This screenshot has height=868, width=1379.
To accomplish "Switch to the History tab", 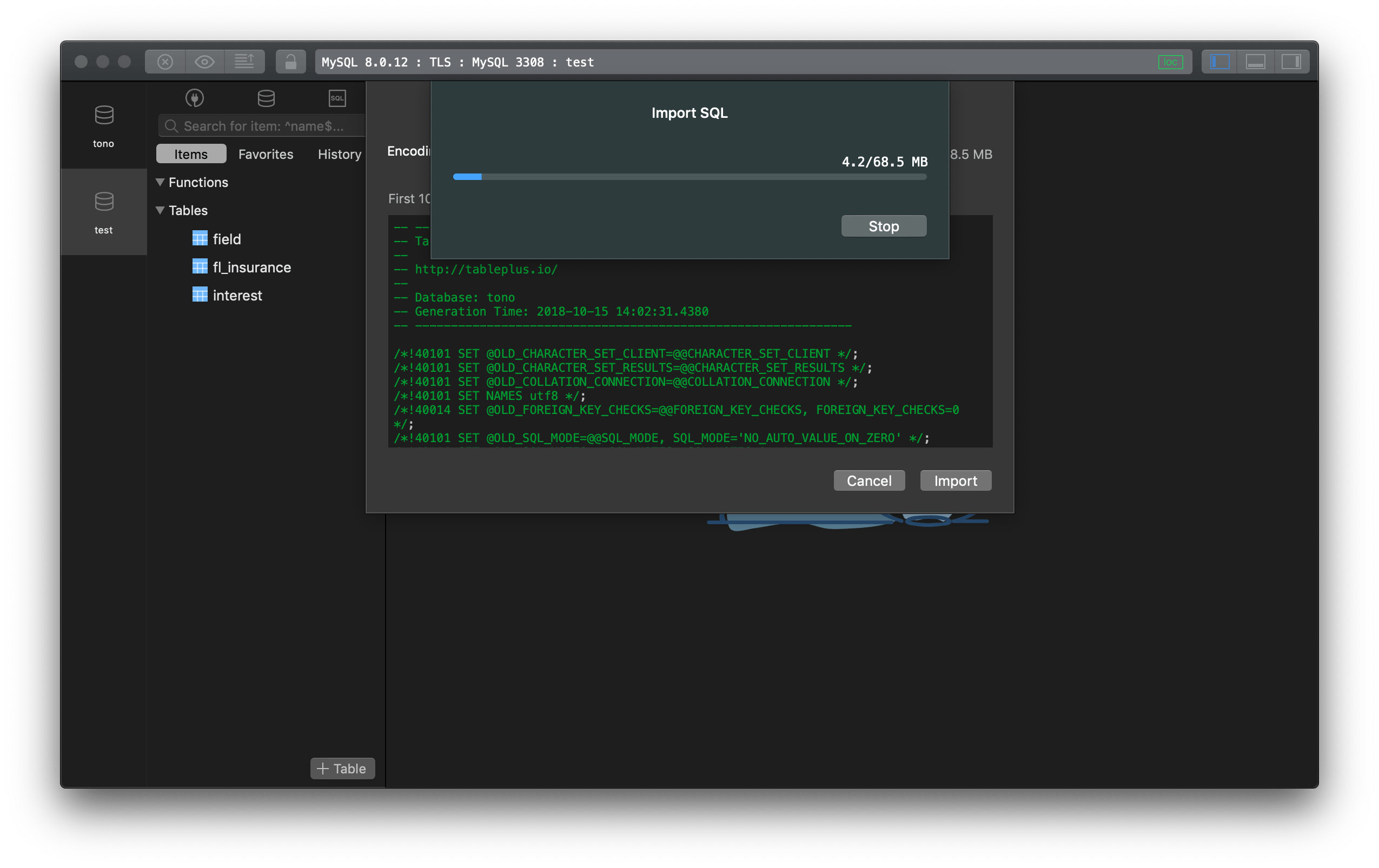I will click(339, 154).
